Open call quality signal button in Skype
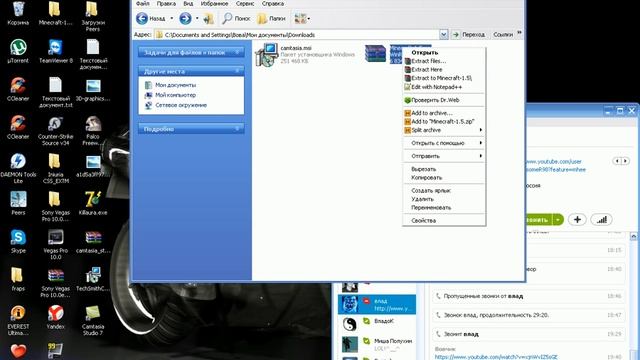 pos(602,220)
